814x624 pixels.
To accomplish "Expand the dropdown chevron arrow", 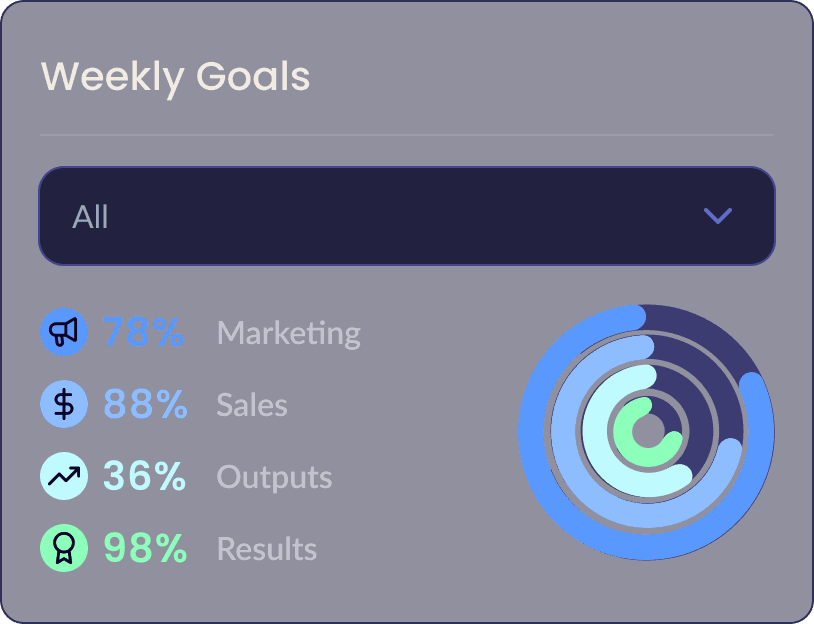I will [x=718, y=216].
